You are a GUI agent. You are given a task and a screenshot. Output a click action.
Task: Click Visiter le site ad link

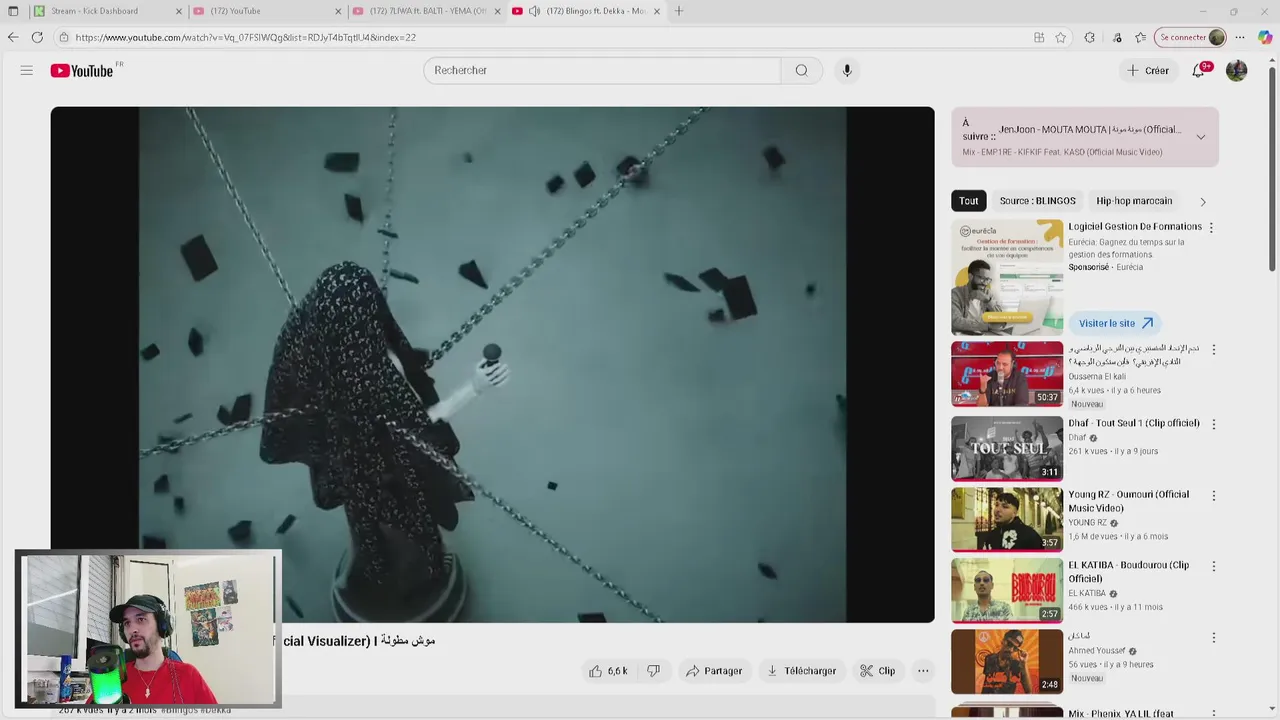pos(1115,323)
